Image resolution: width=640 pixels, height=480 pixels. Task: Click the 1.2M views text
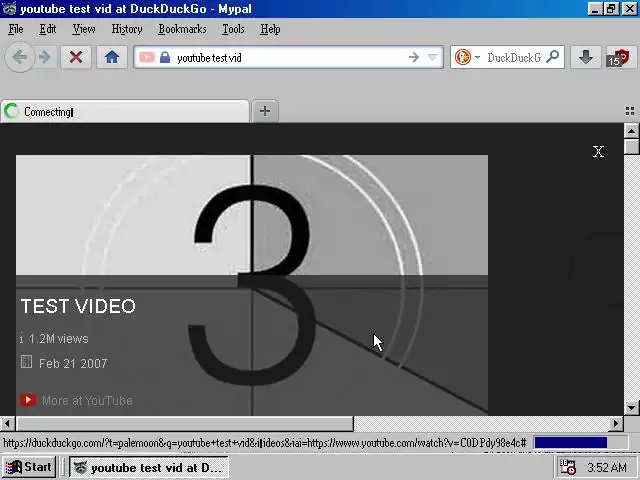(58, 339)
